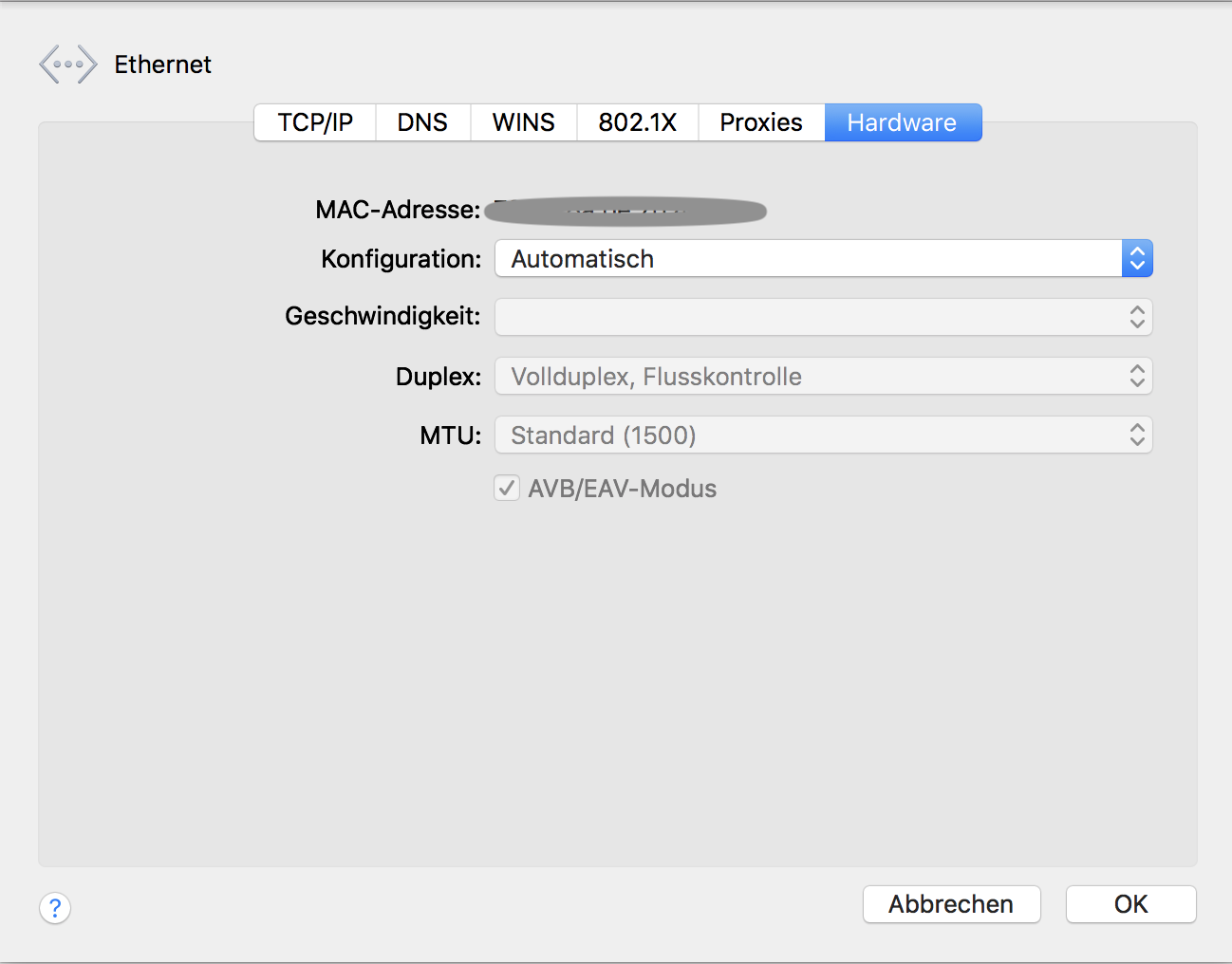Confirm settings with the OK button

(x=1130, y=904)
